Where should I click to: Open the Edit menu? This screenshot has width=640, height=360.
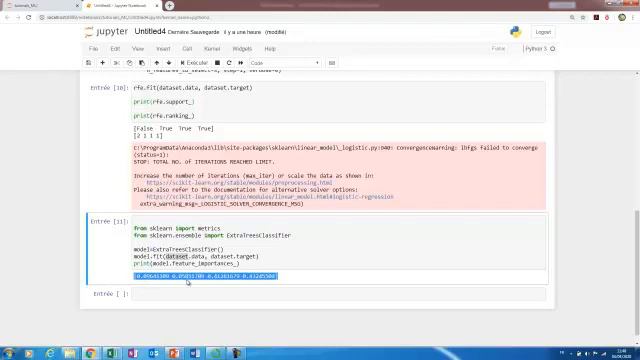[115, 49]
